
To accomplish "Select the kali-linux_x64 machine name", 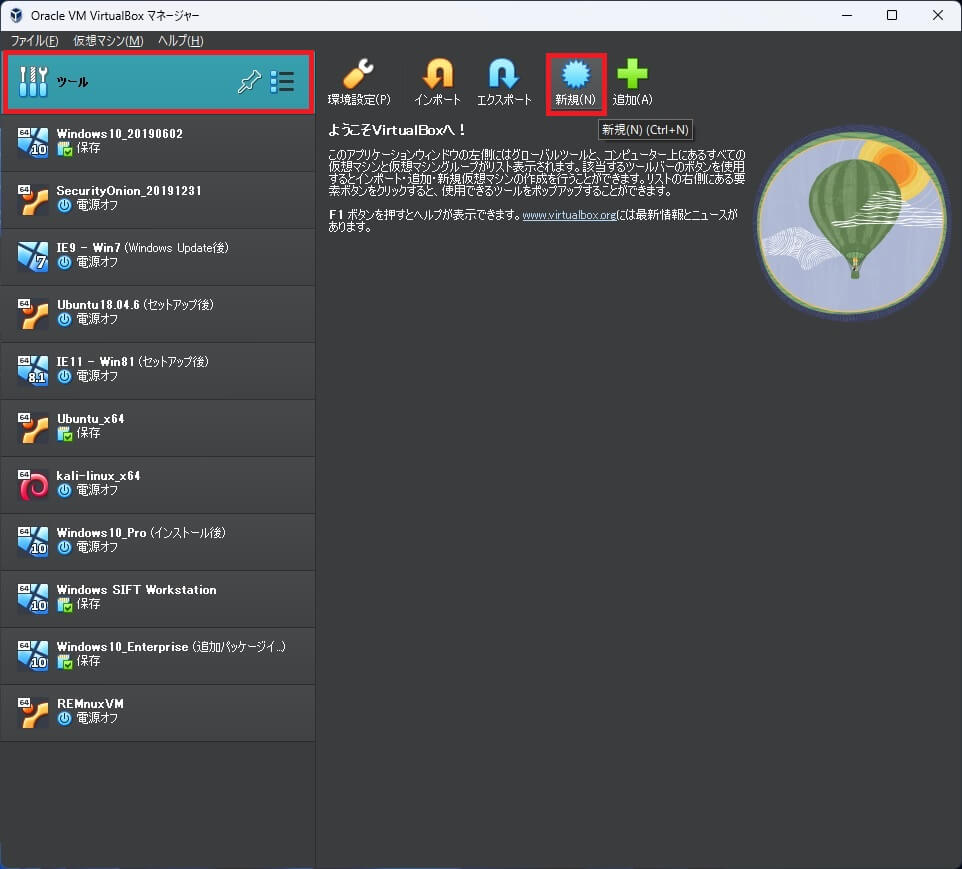I will point(98,476).
